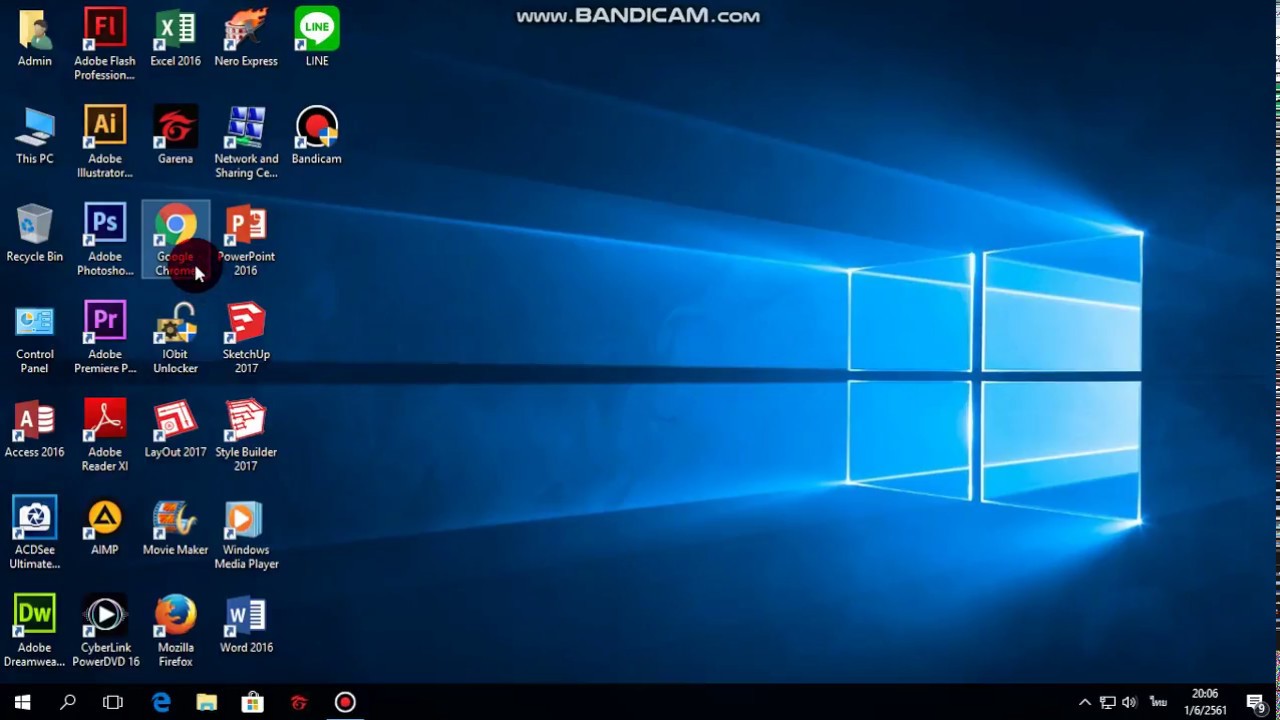Open the clock showing 20:06

tap(1206, 702)
